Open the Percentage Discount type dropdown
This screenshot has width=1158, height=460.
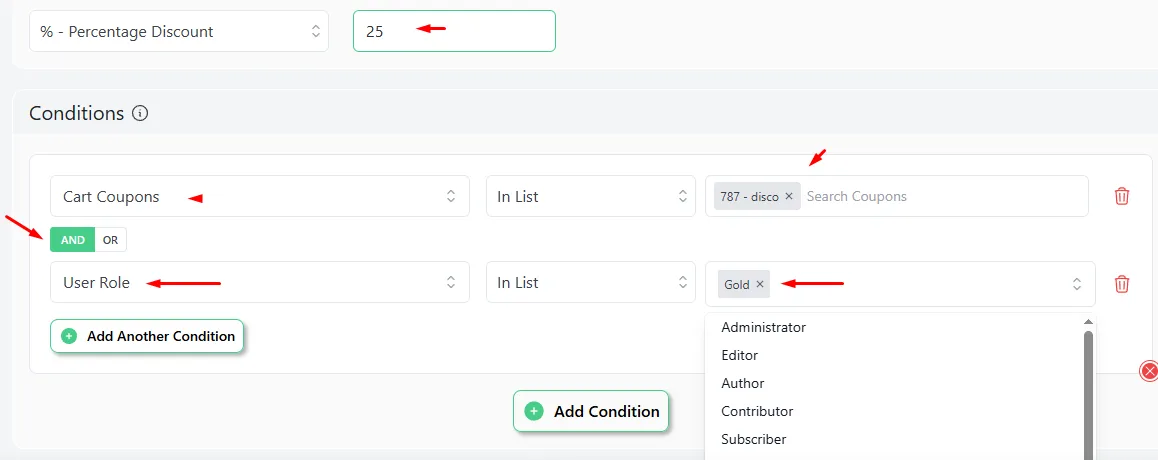(179, 32)
